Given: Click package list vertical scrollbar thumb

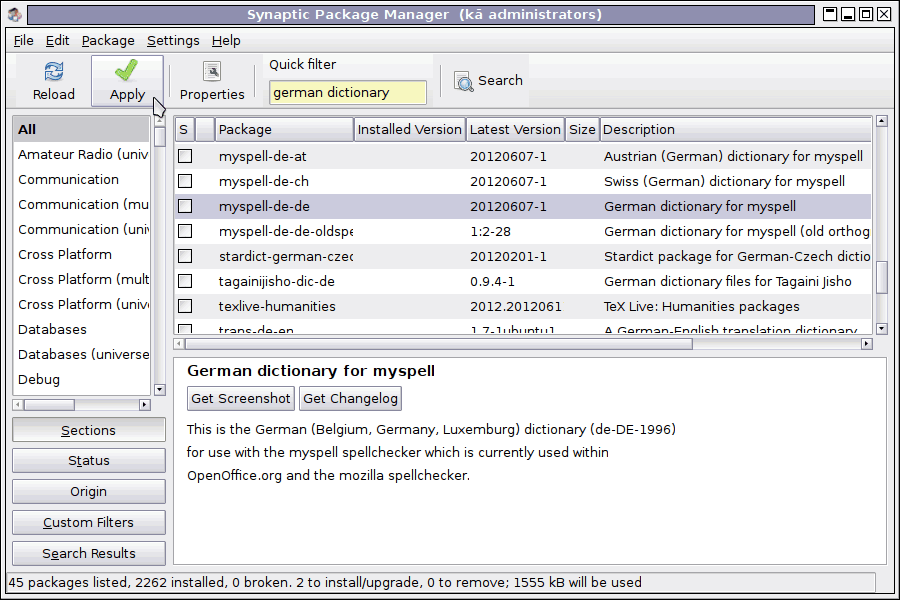Looking at the screenshot, I should (882, 277).
